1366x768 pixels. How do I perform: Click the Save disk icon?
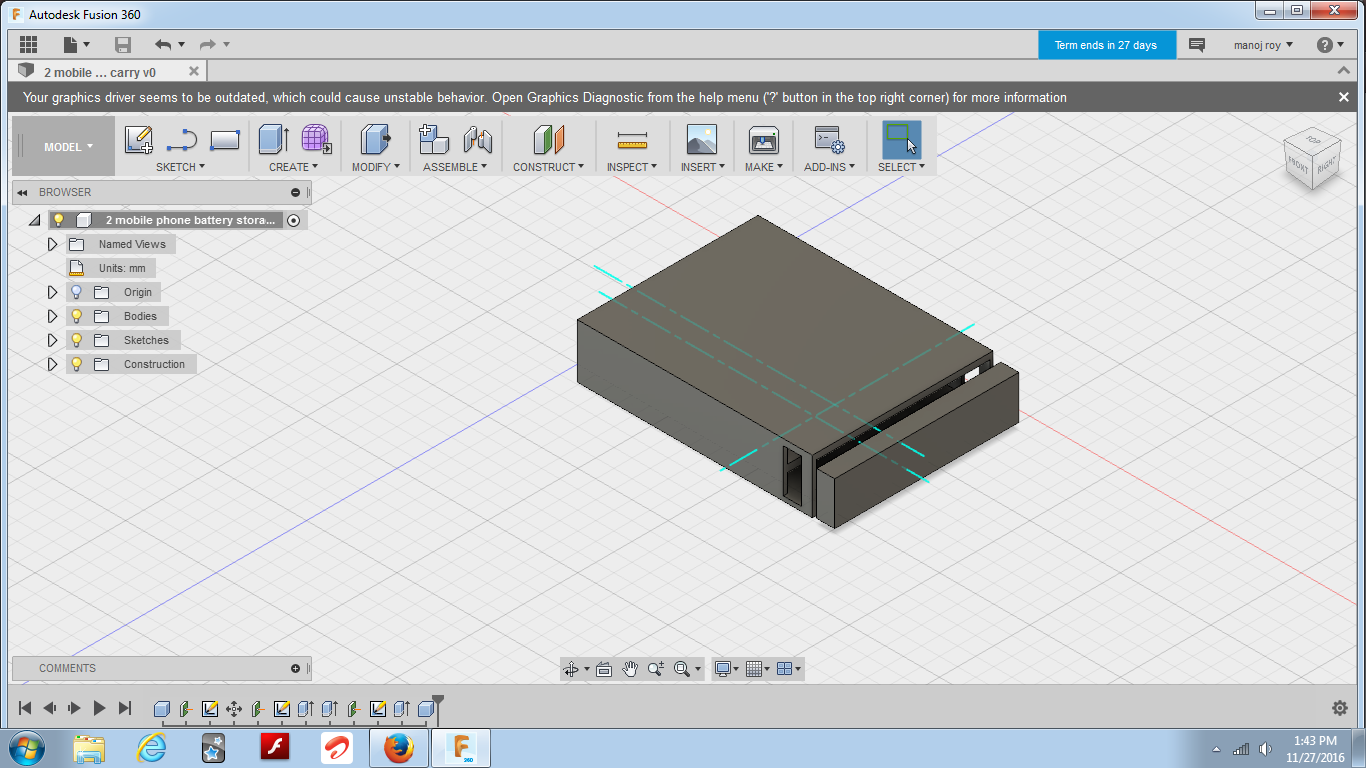(123, 44)
